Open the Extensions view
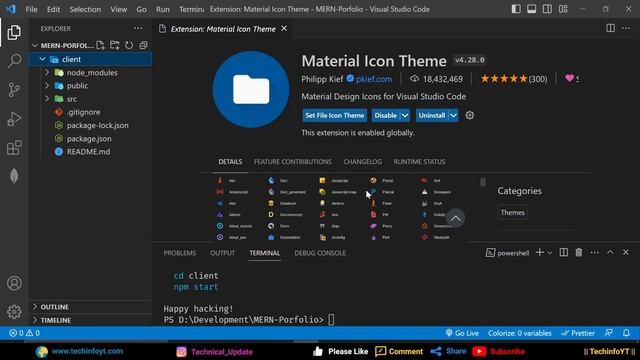Screen dimensions: 640x360 click(x=14, y=148)
